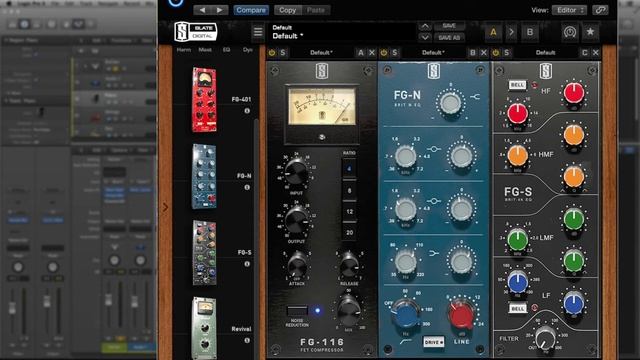Select the FG-401 module thumbnail
The image size is (640, 360).
pyautogui.click(x=204, y=100)
